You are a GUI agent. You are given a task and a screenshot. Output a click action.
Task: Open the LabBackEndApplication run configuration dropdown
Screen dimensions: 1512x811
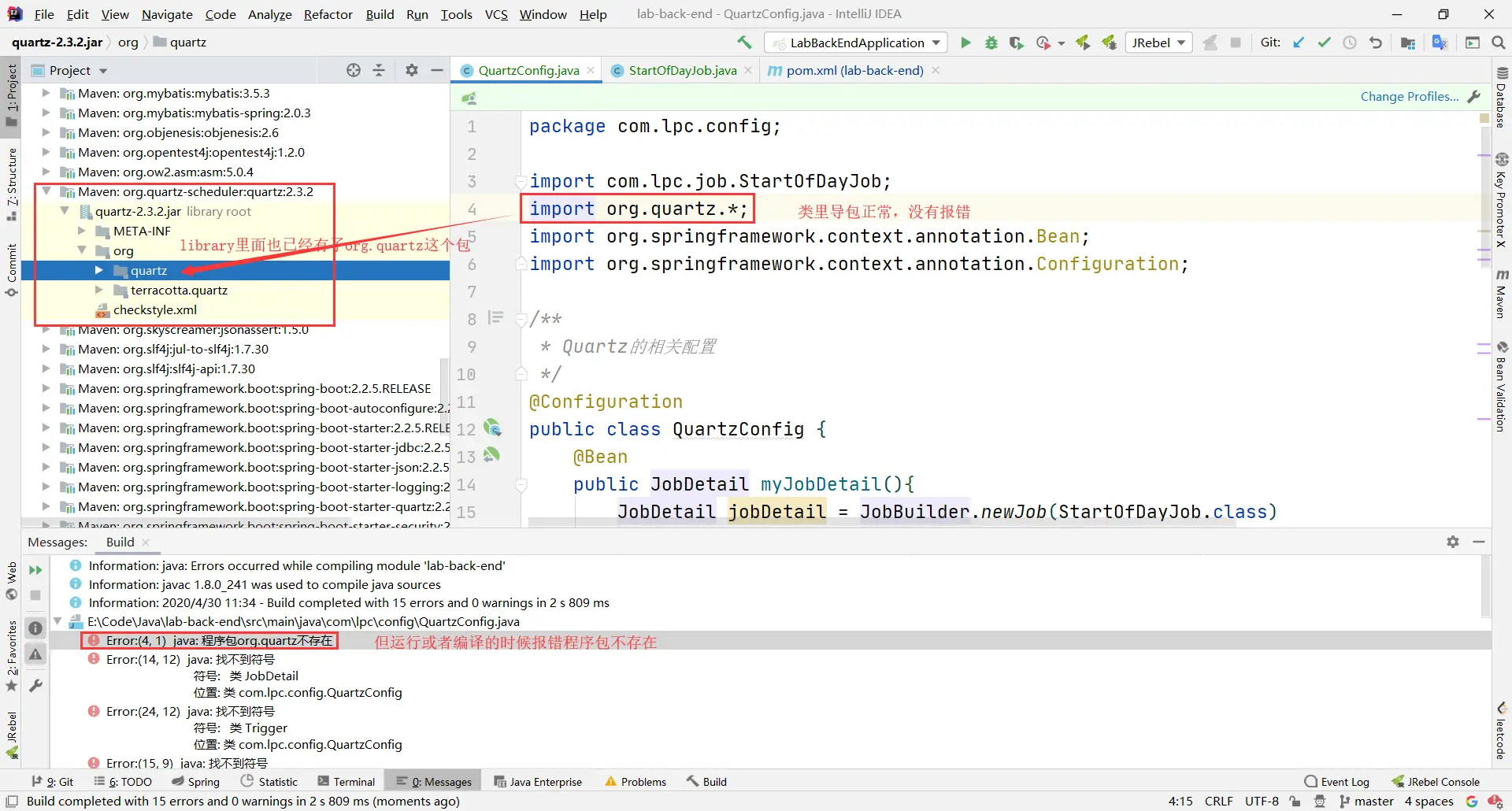(857, 43)
